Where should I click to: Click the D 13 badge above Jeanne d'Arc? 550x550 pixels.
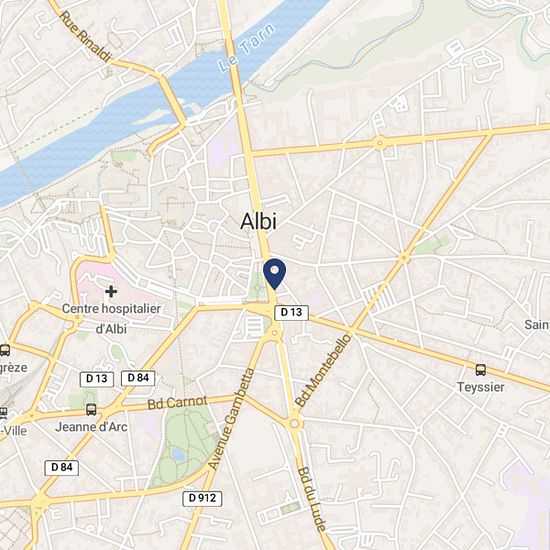coord(97,379)
